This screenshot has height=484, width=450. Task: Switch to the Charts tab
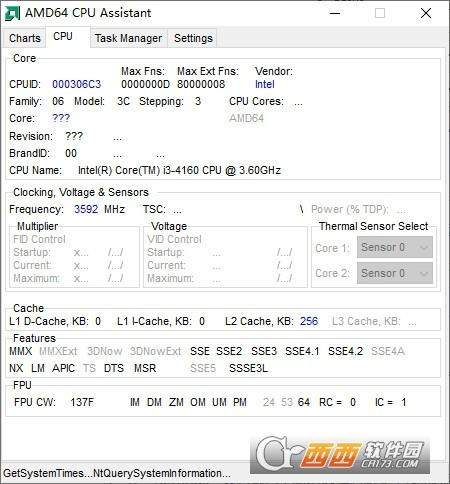click(x=25, y=38)
